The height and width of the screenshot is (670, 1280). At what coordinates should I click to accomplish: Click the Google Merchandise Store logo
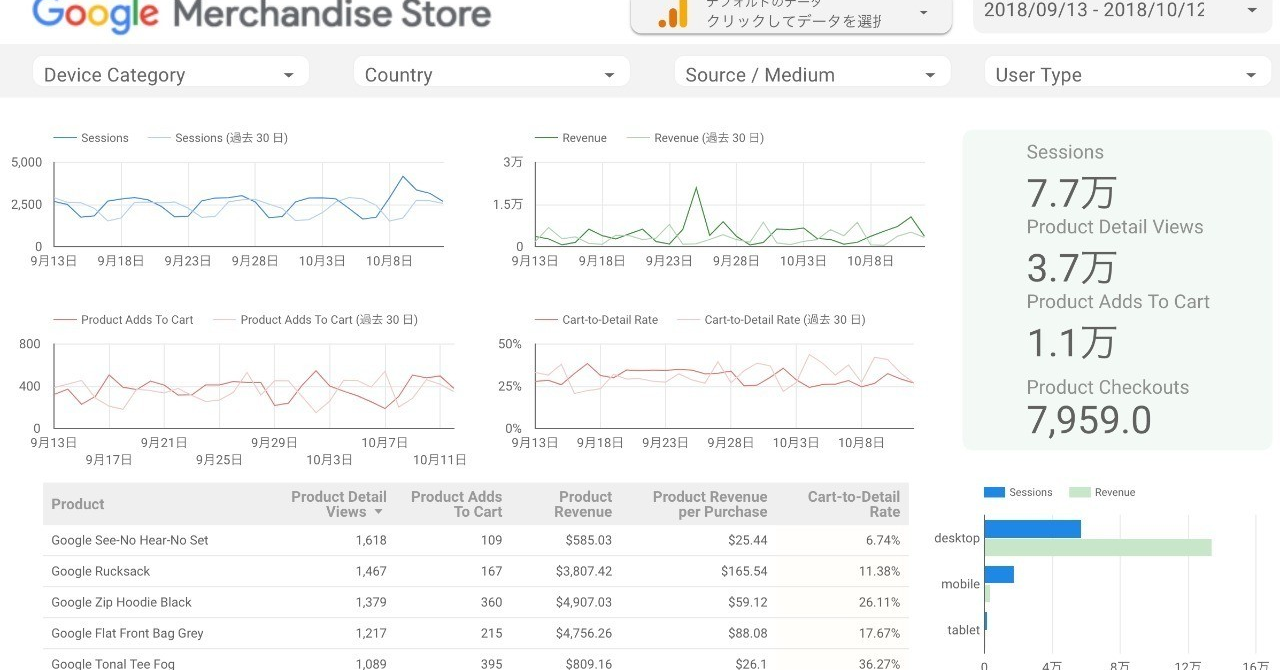(x=261, y=14)
